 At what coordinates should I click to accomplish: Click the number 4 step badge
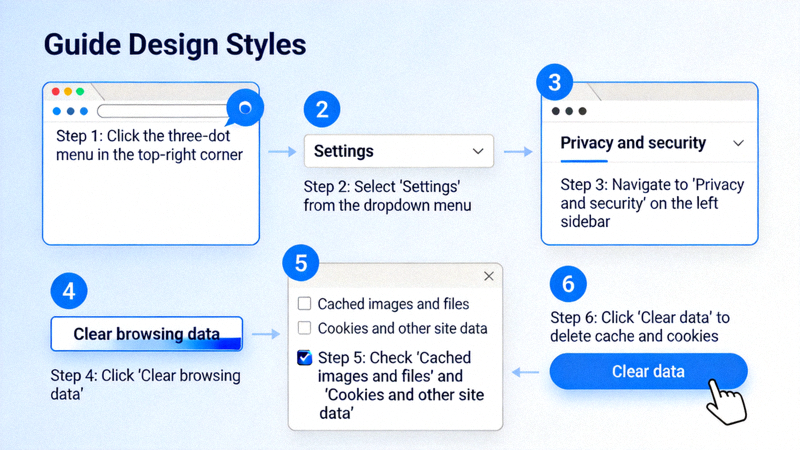tap(68, 292)
